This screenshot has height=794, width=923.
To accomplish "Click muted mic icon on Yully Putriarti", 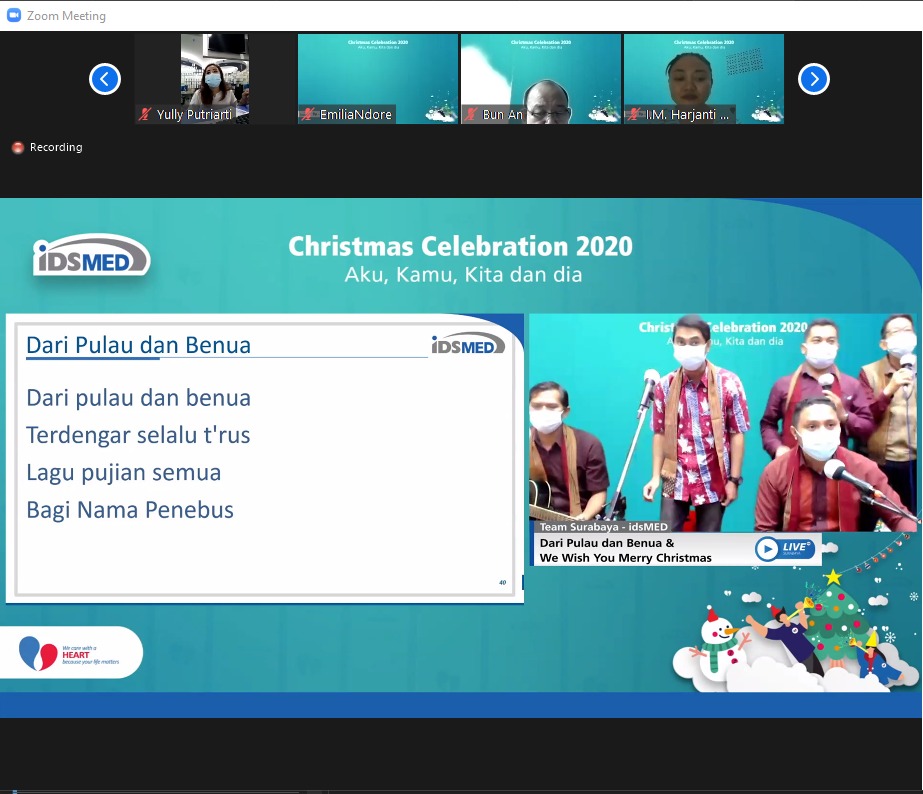I will pyautogui.click(x=145, y=115).
